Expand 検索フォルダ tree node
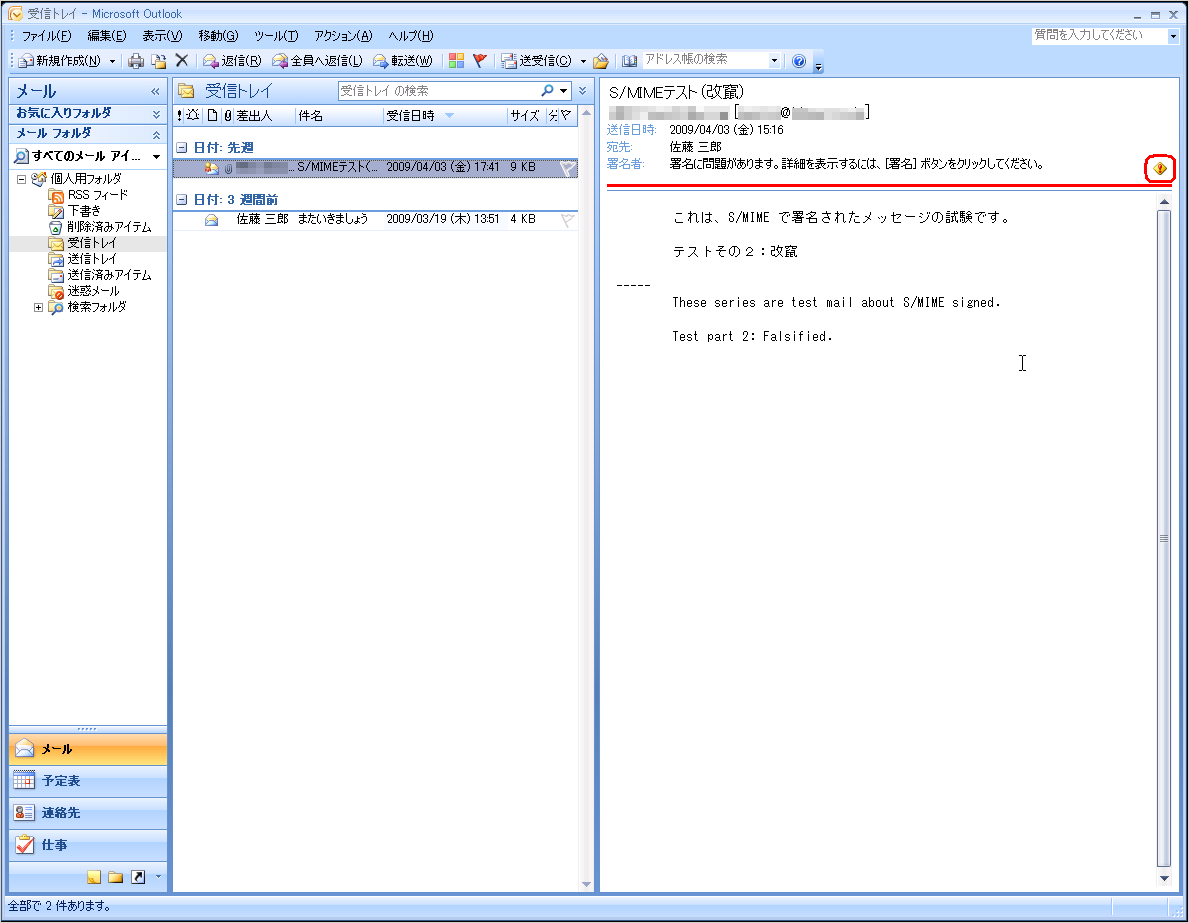1189x923 pixels. pos(38,307)
